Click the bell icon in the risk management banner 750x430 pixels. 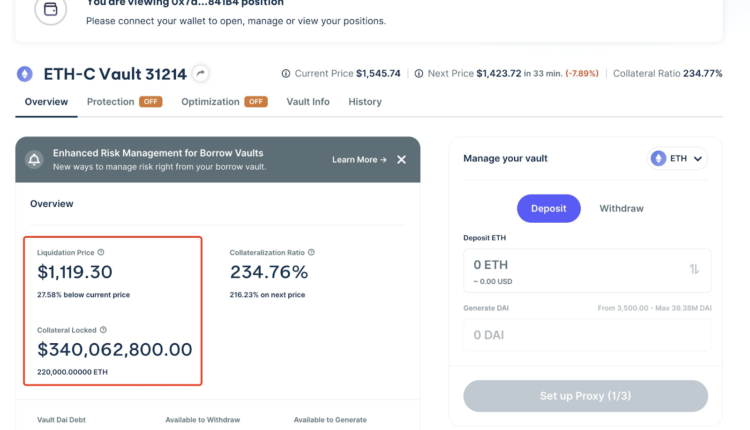point(35,159)
